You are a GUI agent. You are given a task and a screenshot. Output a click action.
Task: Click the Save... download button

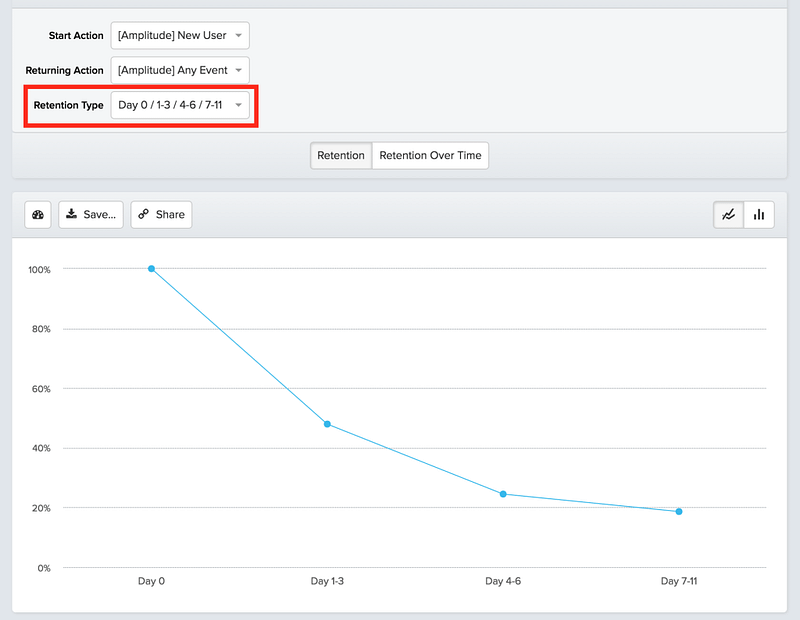pyautogui.click(x=91, y=214)
